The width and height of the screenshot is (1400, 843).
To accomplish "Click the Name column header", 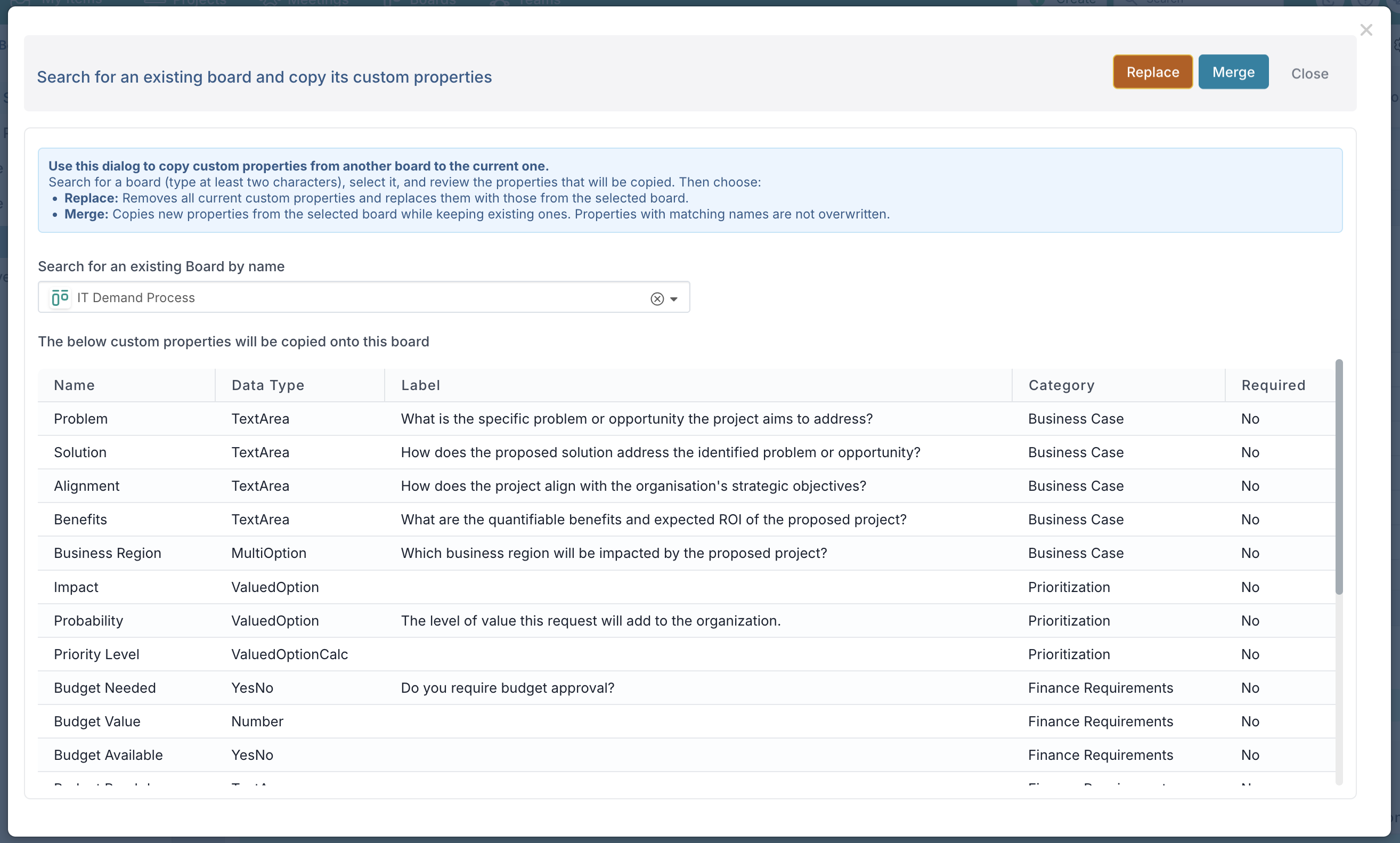I will [x=75, y=385].
